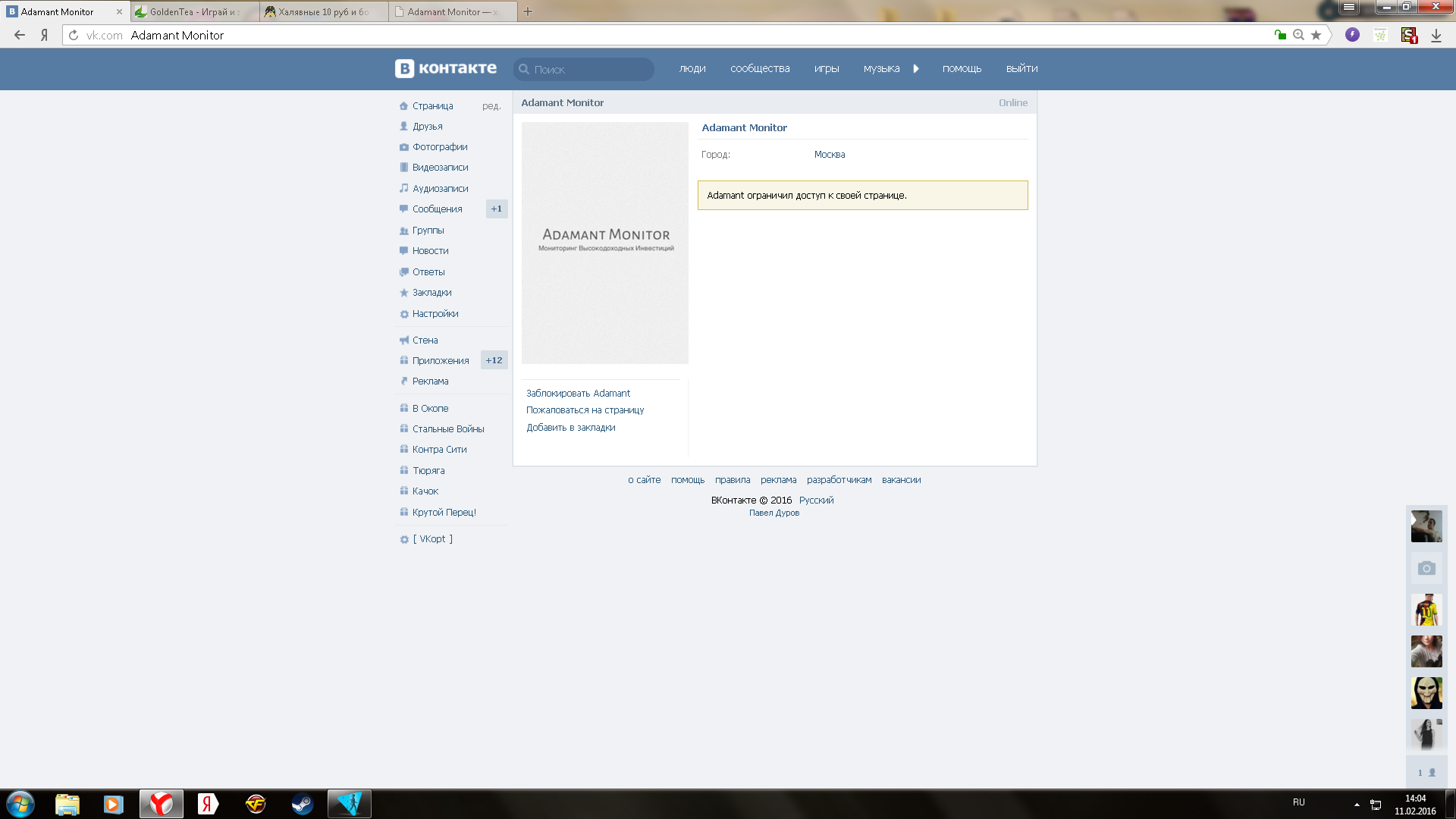Click Добавить в закладки link
The width and height of the screenshot is (1456, 819).
point(570,428)
